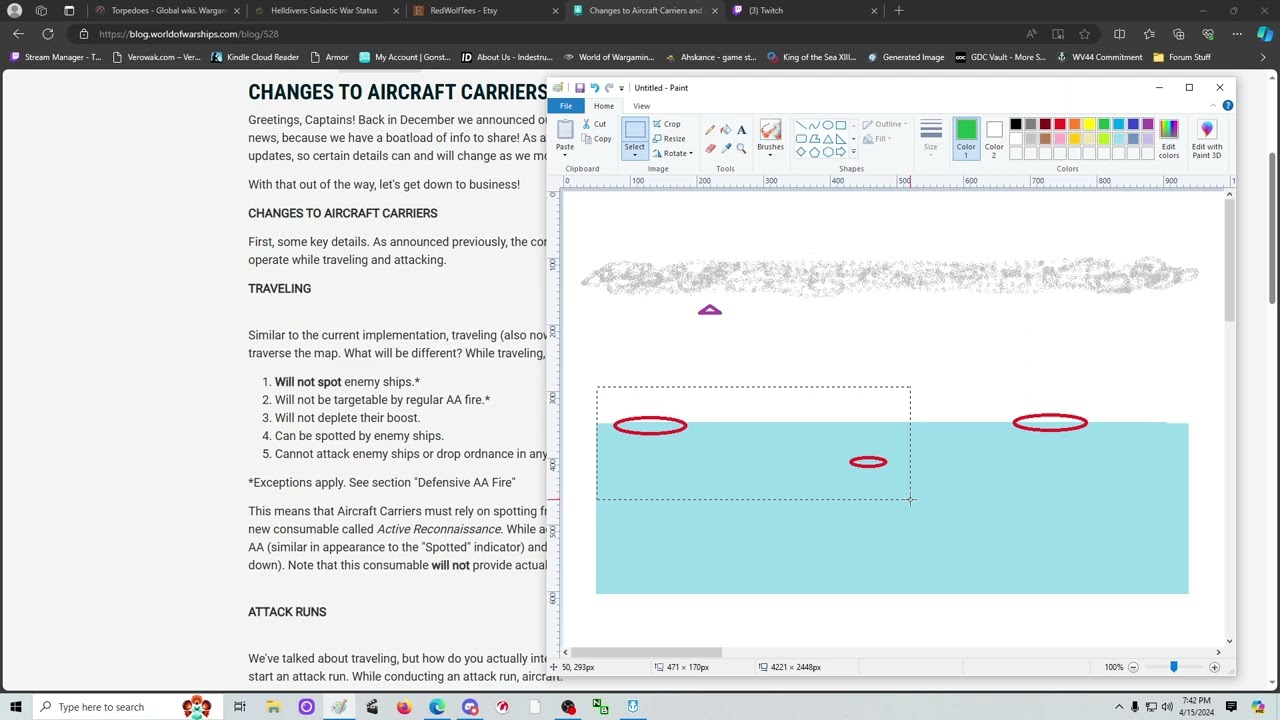
Task: Select the Eraser tool in Paint
Action: [x=710, y=148]
